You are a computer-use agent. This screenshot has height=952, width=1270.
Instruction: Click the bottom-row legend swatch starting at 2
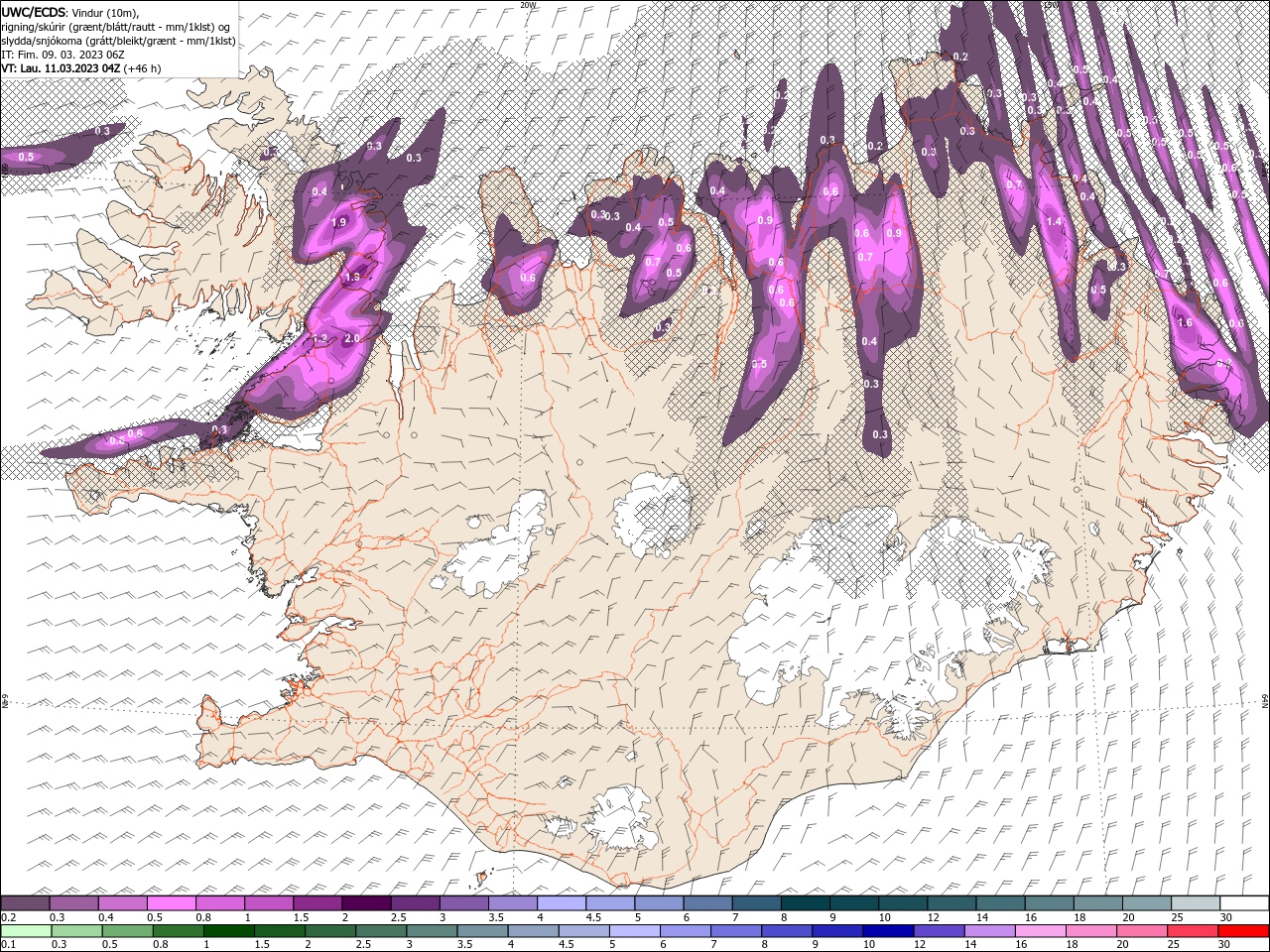click(x=330, y=931)
